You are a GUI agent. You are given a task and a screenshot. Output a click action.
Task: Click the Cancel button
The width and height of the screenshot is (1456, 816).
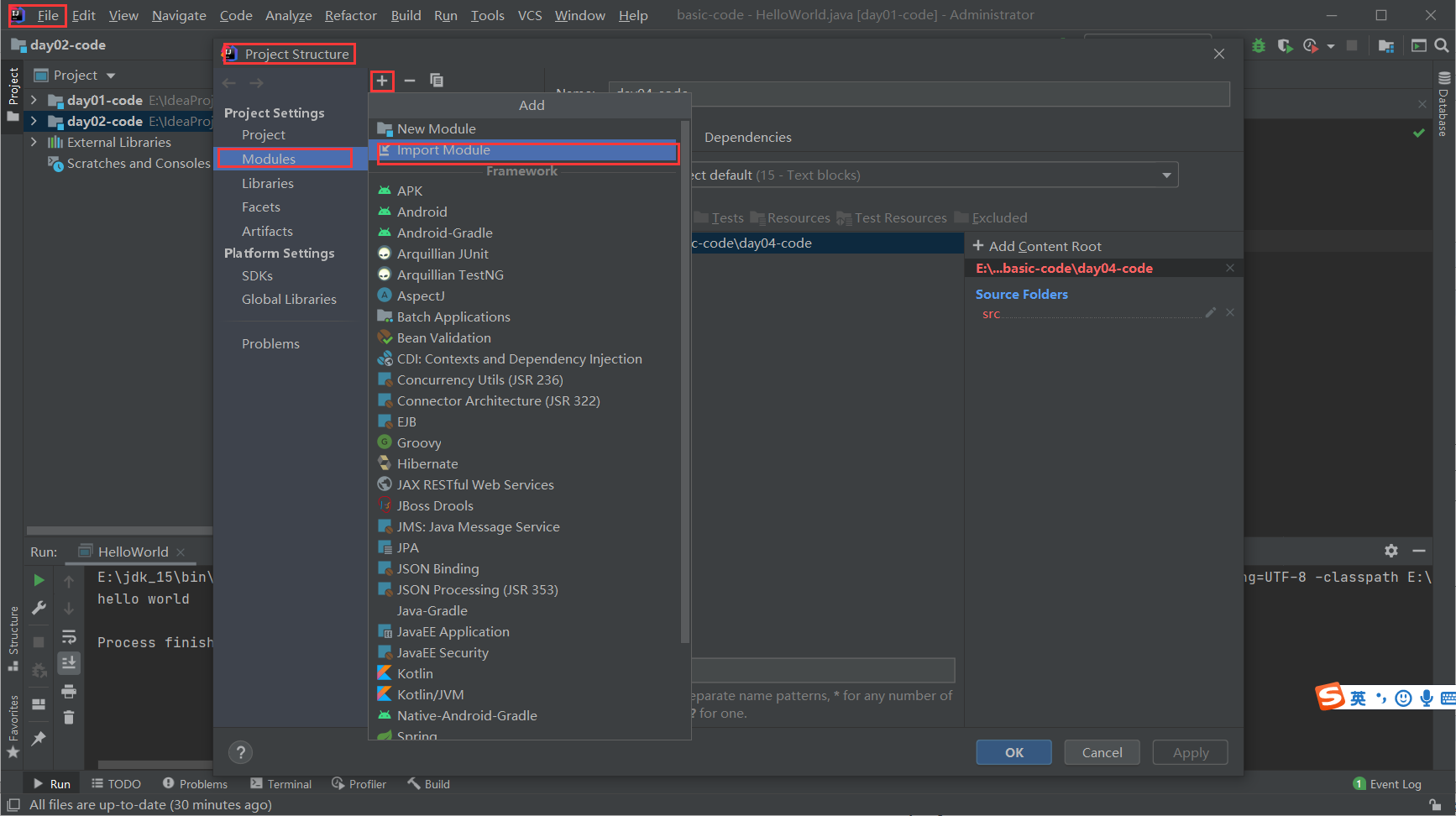(1102, 752)
